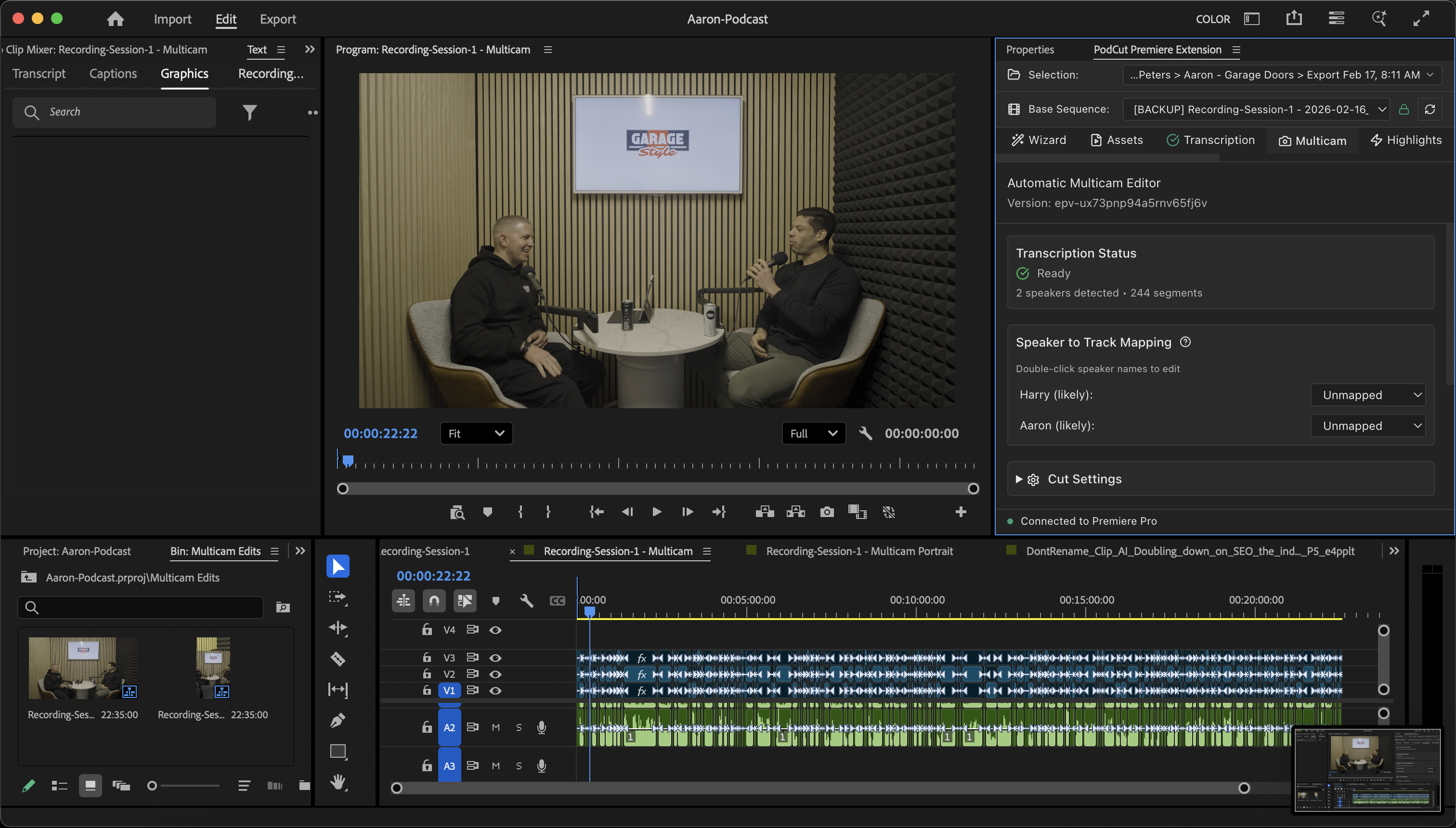
Task: Switch to the Transcript tab
Action: click(x=38, y=73)
